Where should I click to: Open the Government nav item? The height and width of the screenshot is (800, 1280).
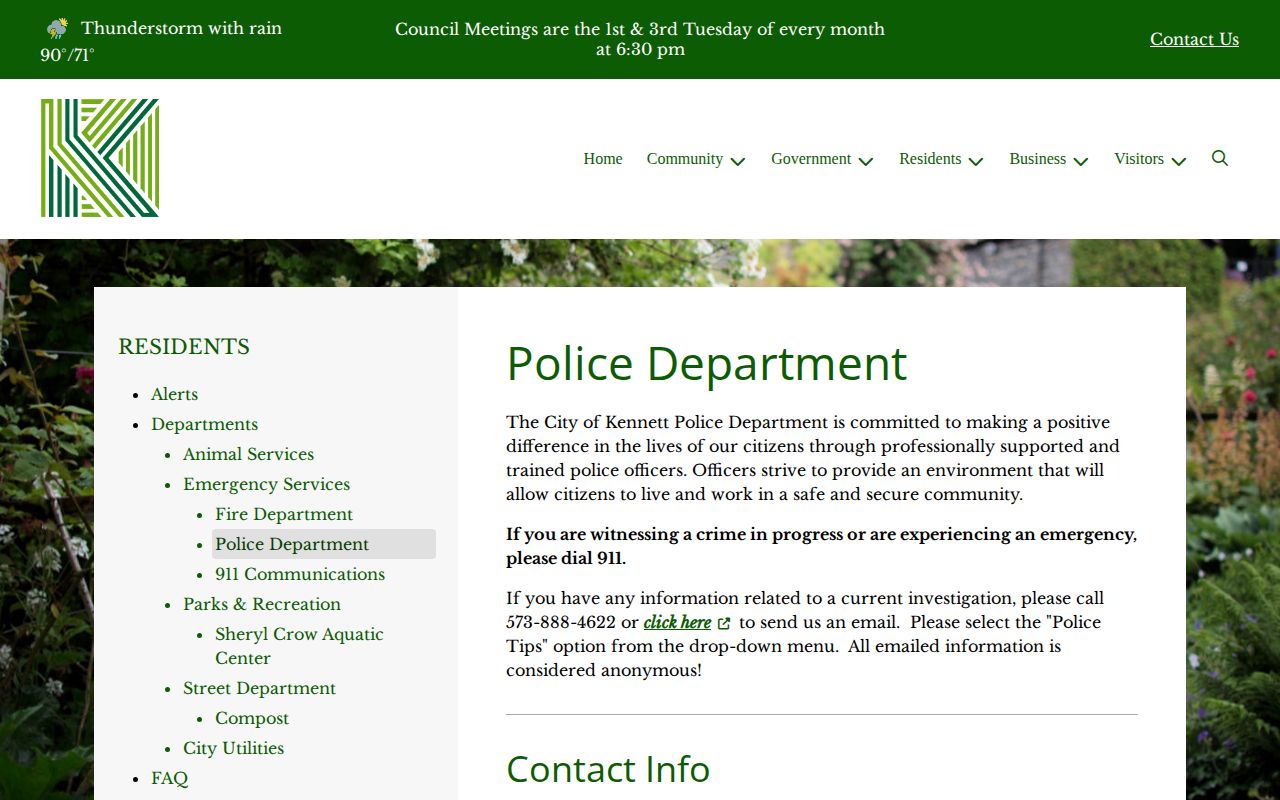click(811, 159)
